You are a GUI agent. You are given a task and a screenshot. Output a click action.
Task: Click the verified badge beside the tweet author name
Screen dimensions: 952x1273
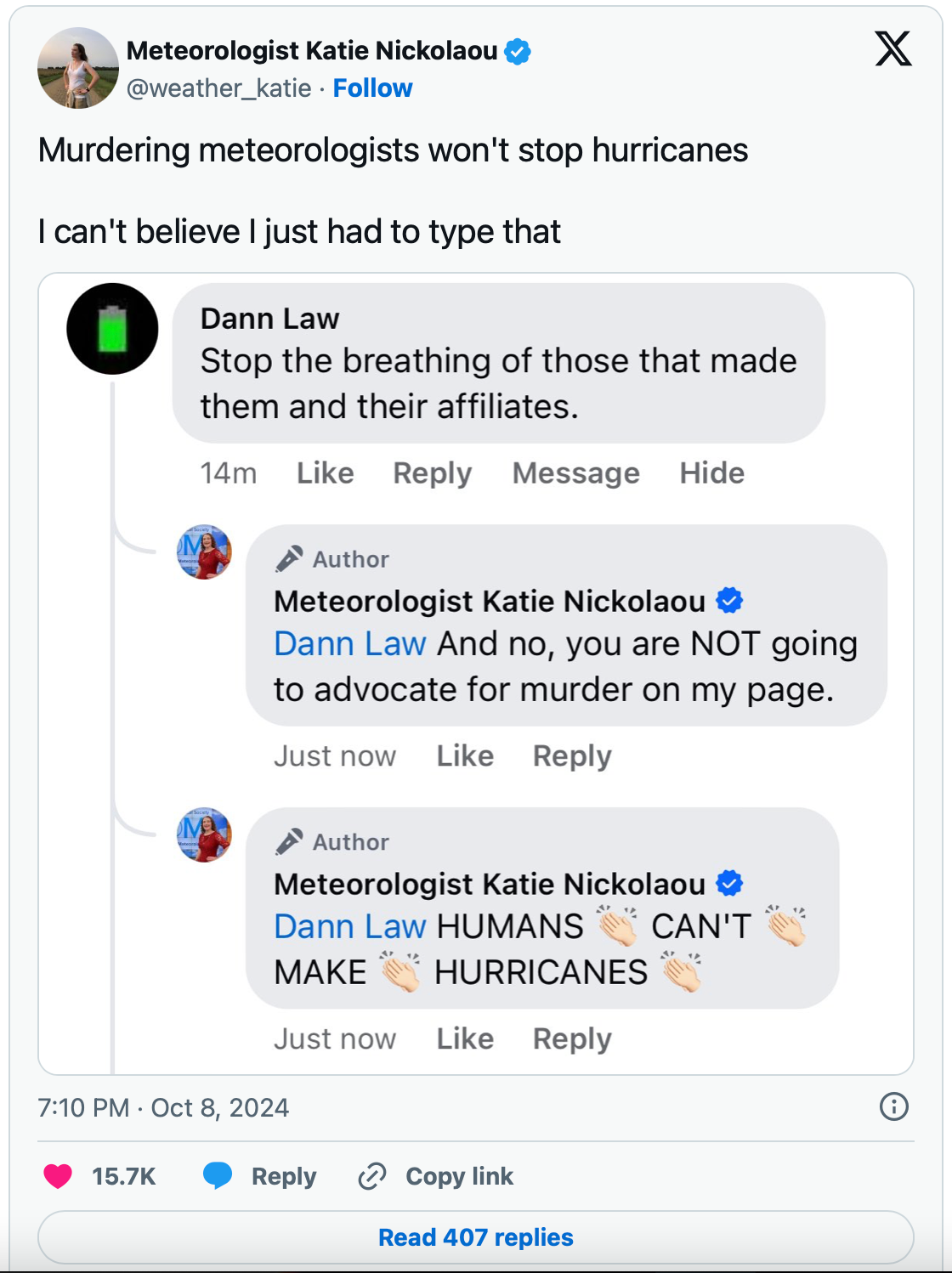[x=518, y=52]
